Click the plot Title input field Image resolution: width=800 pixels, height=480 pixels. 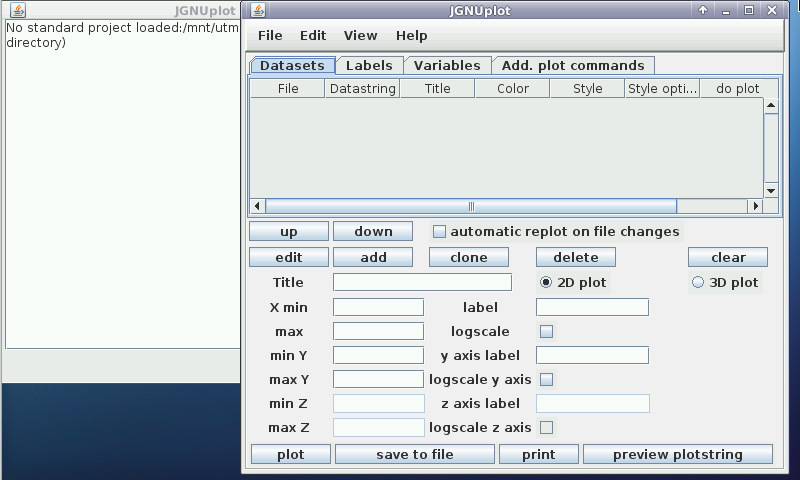[x=422, y=282]
